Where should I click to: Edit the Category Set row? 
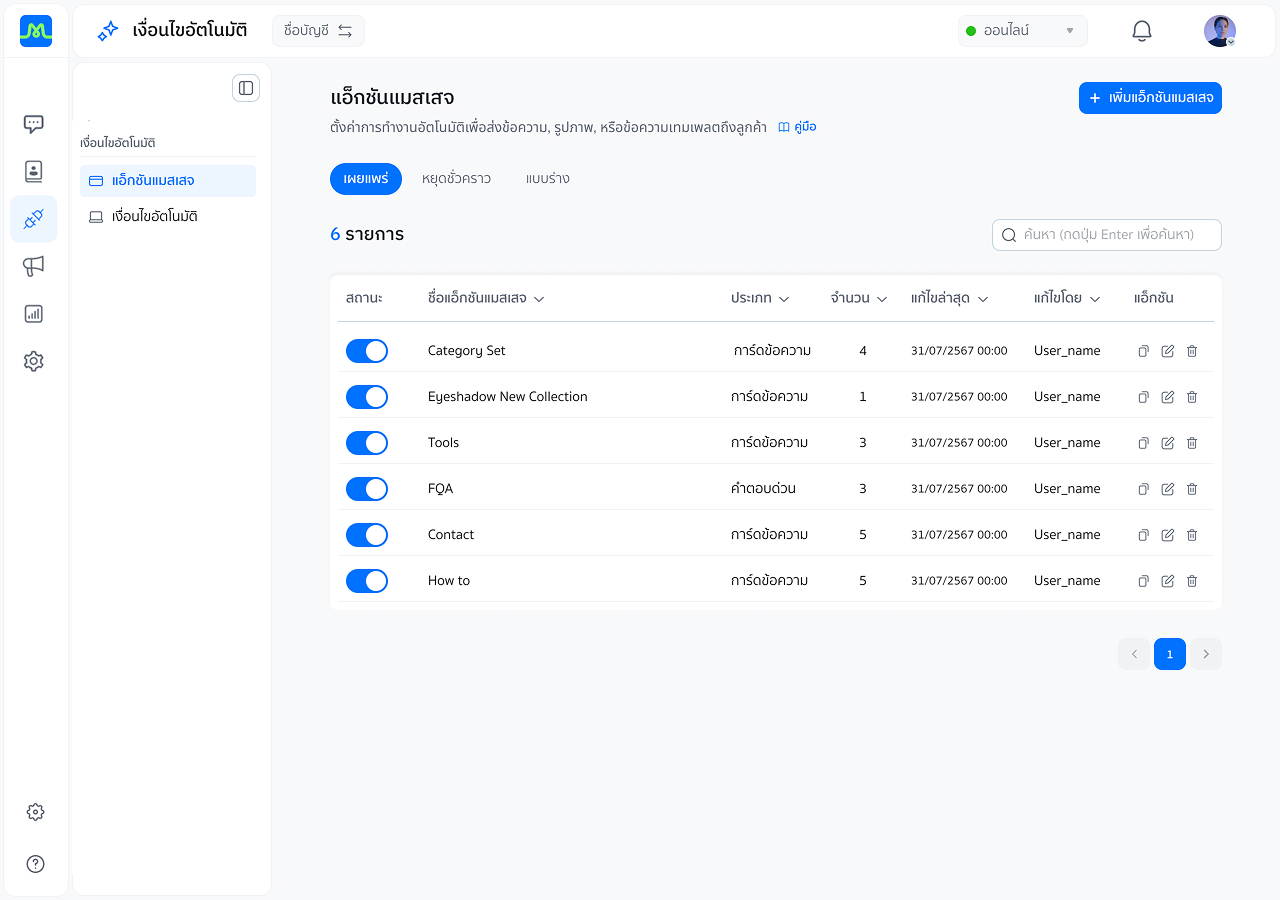1168,351
